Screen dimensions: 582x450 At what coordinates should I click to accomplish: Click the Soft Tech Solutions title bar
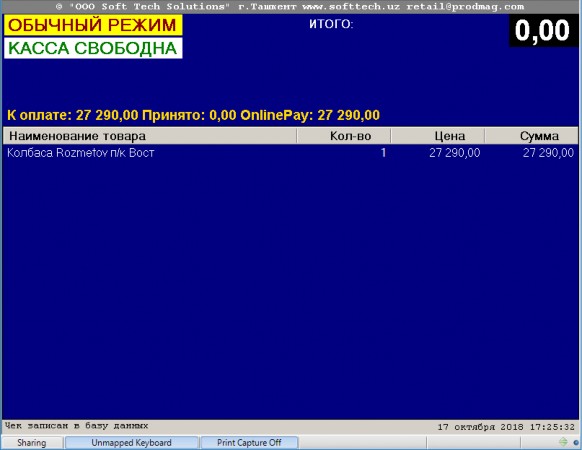291,7
